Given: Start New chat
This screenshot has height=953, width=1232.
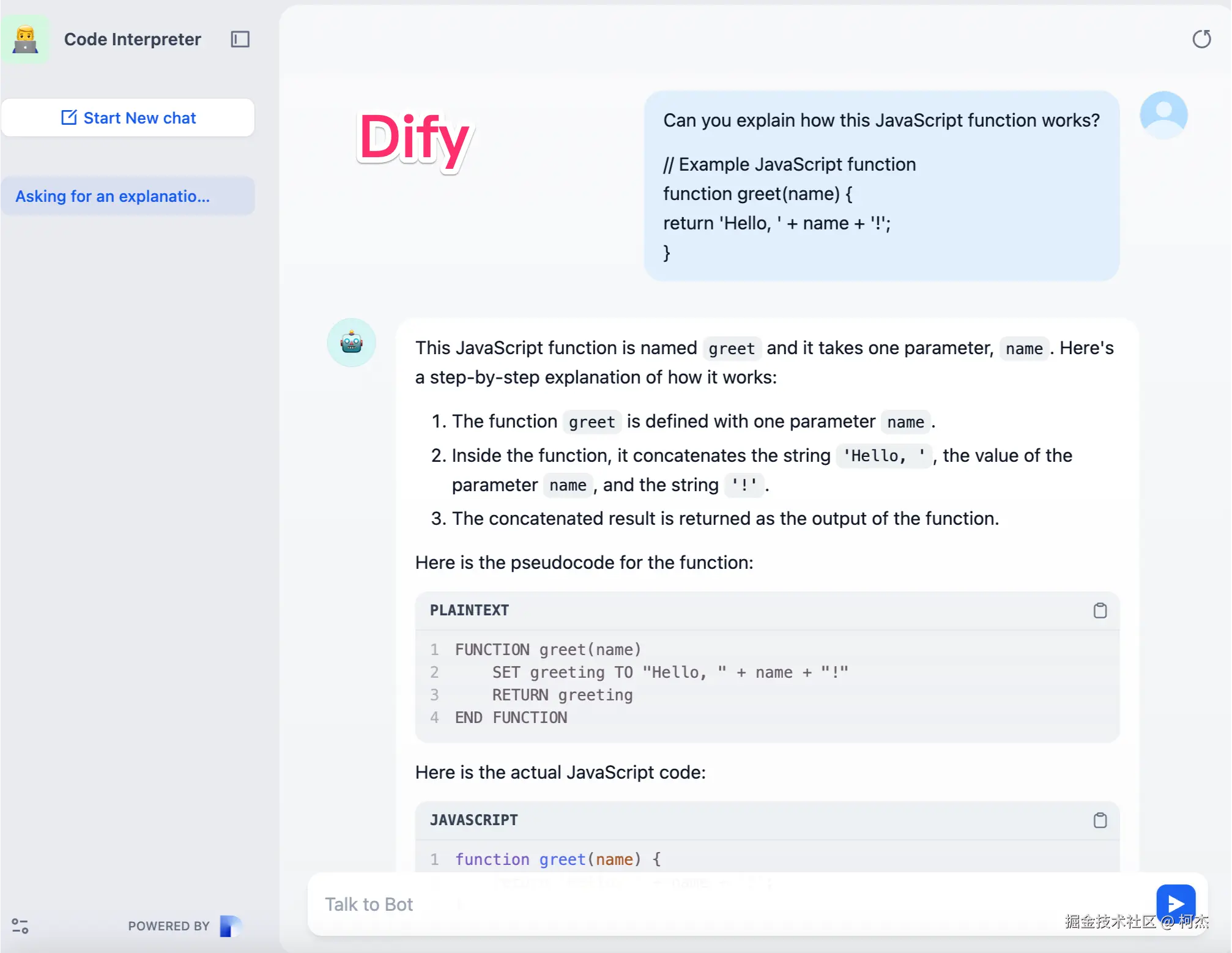Looking at the screenshot, I should (128, 117).
